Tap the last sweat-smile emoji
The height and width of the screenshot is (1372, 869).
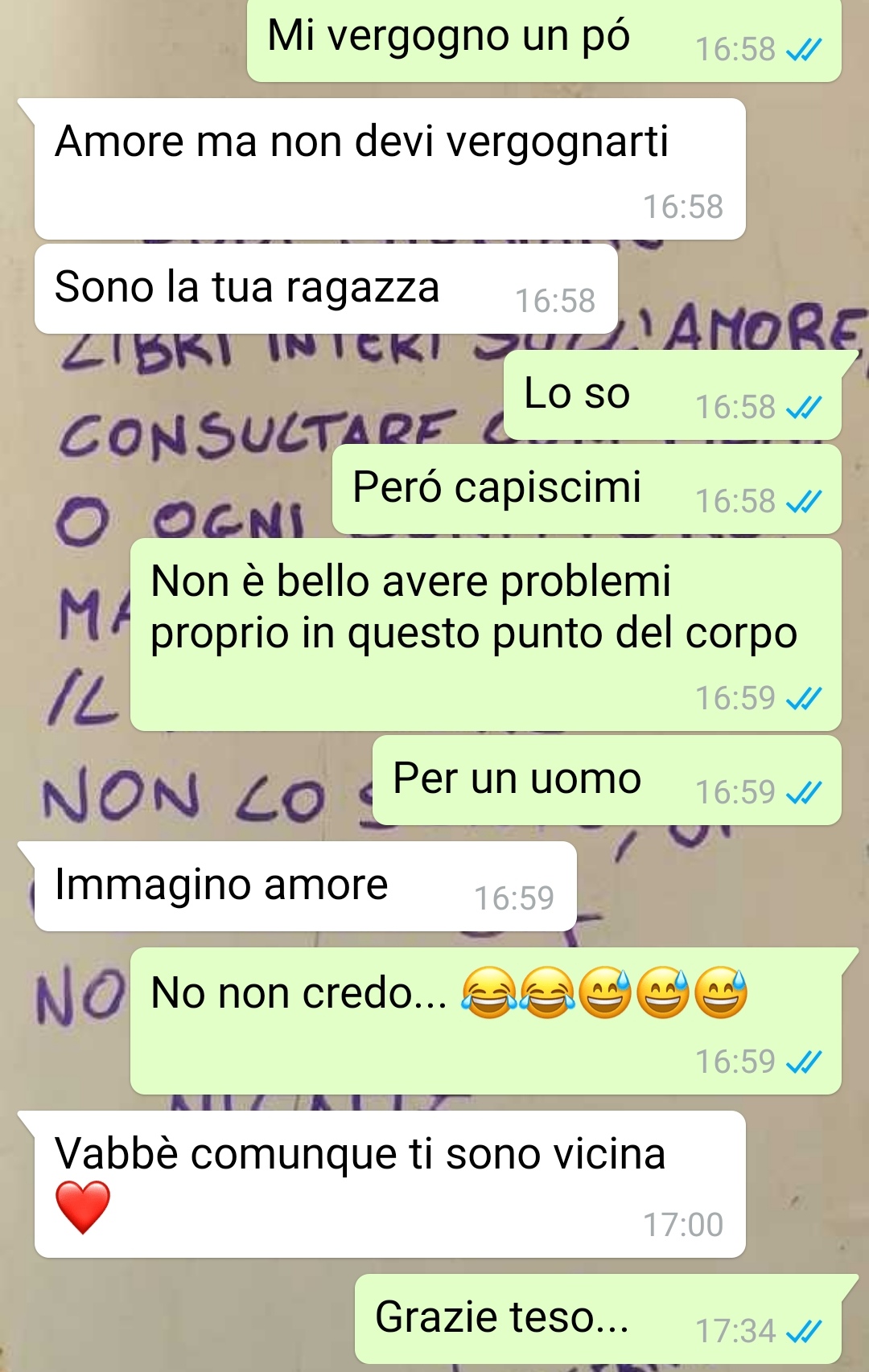point(721,993)
